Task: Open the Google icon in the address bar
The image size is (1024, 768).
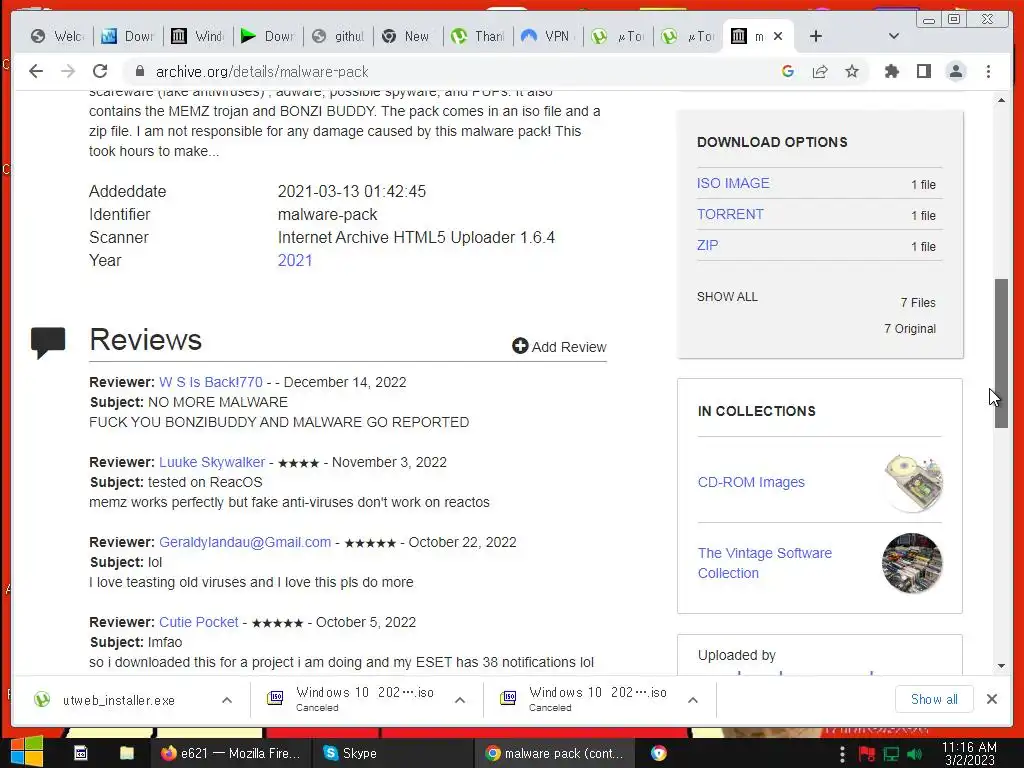Action: [x=788, y=71]
